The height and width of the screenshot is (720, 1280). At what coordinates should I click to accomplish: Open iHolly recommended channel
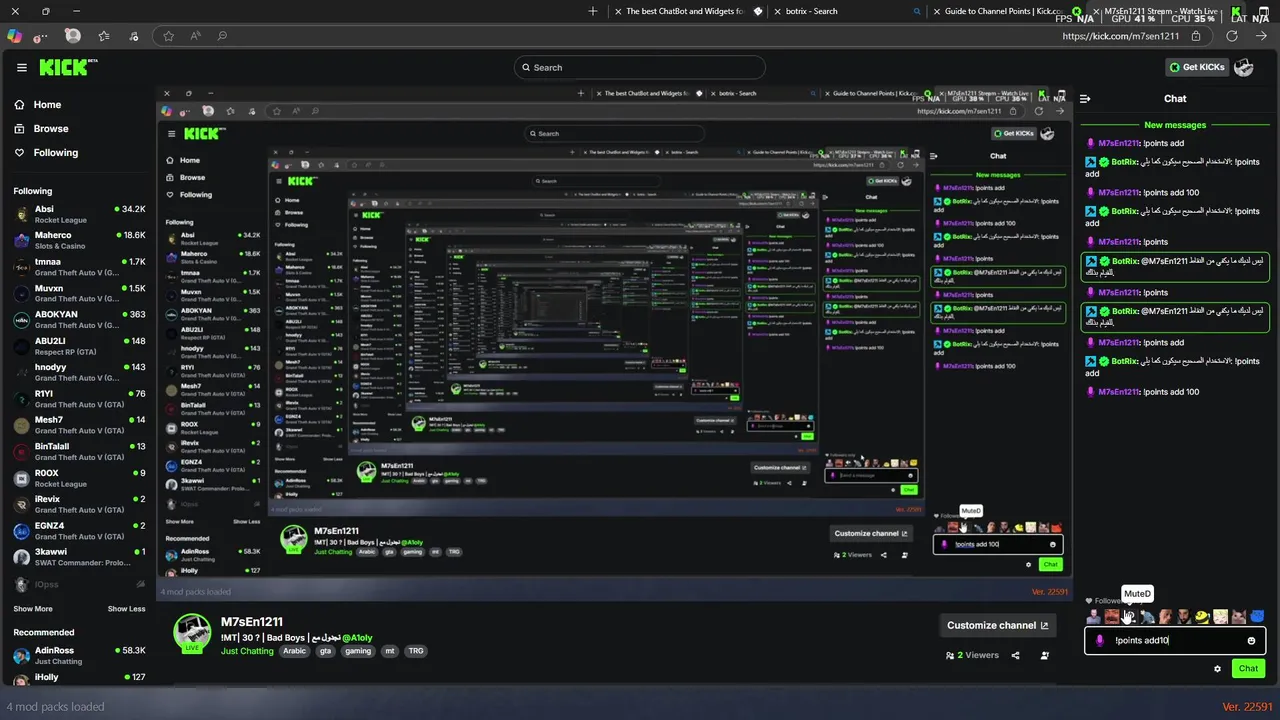coord(78,680)
